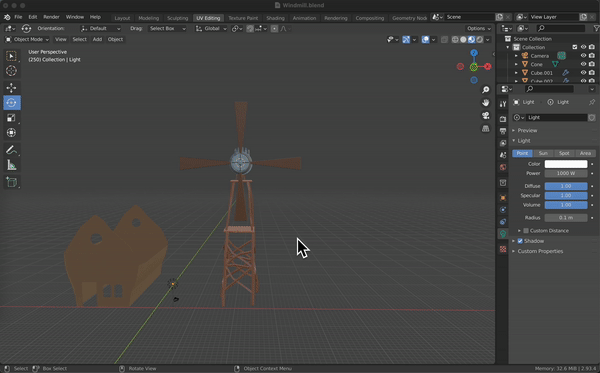Click the viewport zoom magnifier icon
This screenshot has height=373, width=600.
tap(486, 90)
